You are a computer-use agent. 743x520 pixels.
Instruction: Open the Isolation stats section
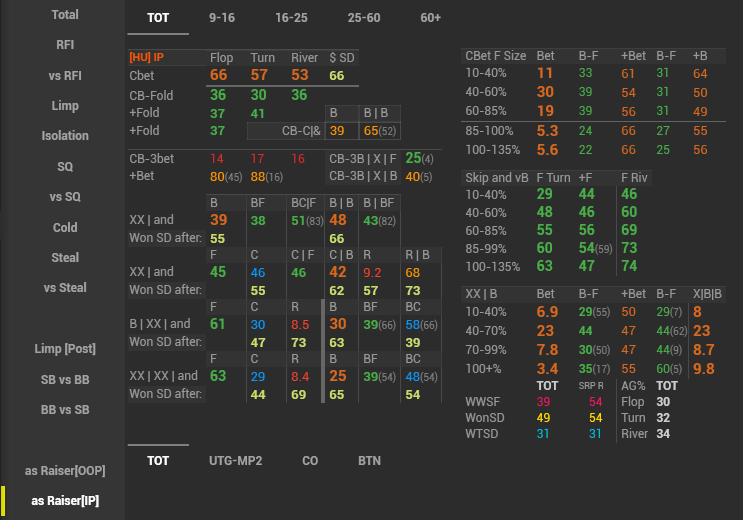click(x=65, y=136)
